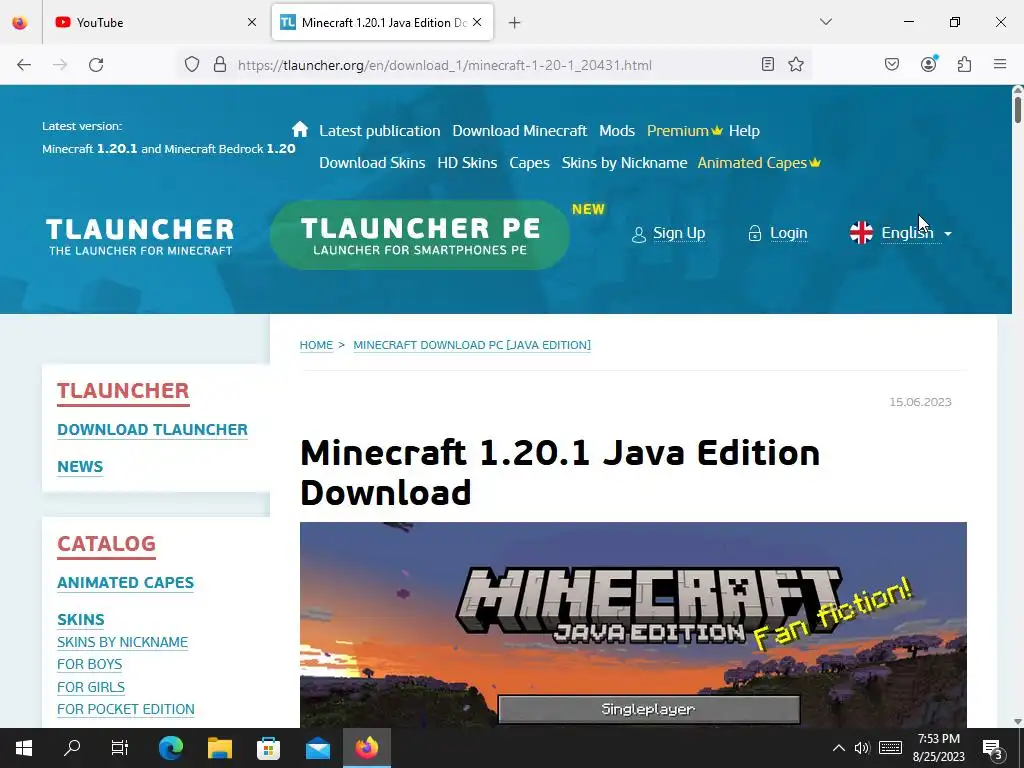The image size is (1024, 768).
Task: Click the Firefox taskbar icon
Action: point(367,748)
